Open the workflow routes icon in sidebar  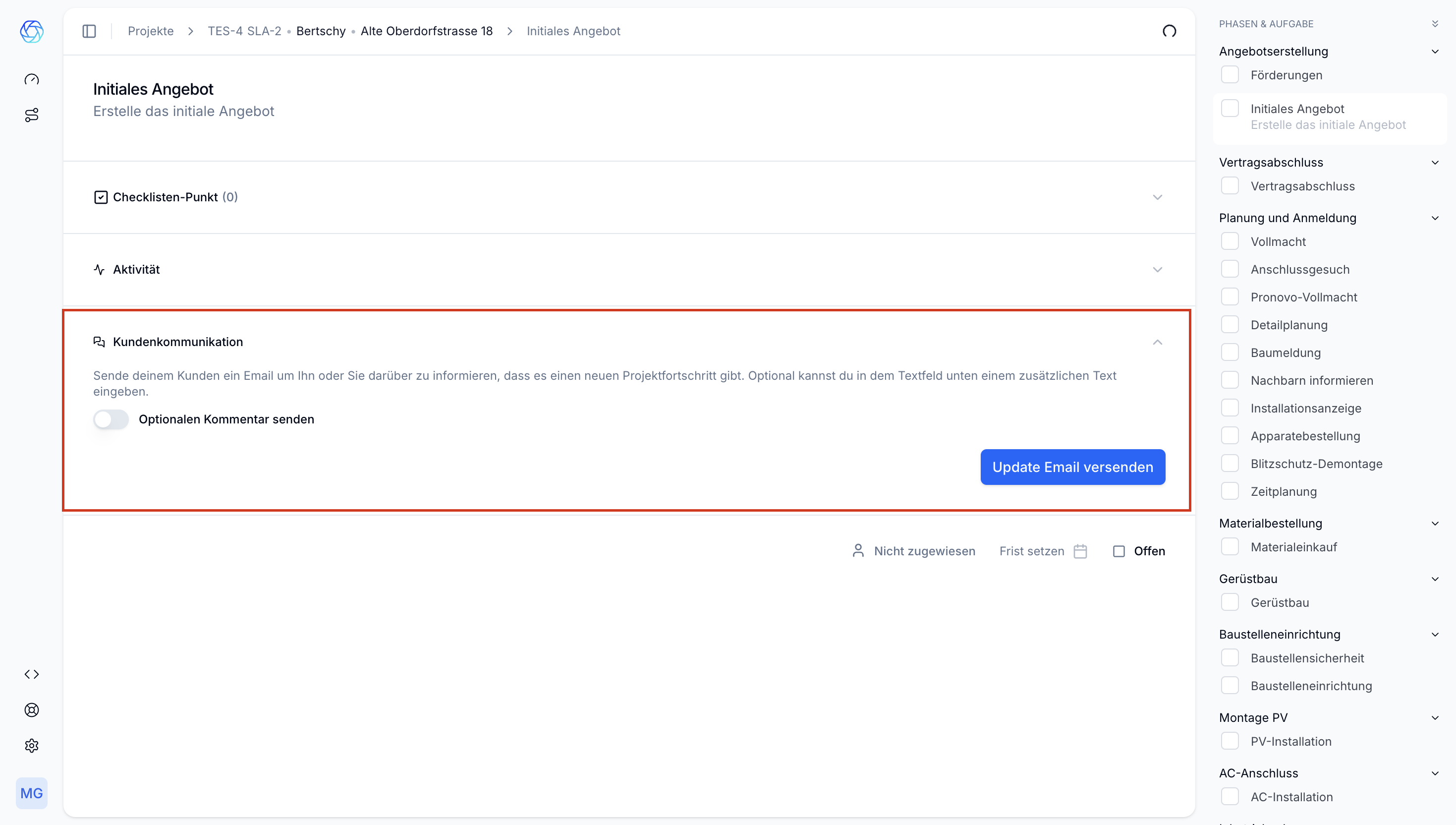click(x=32, y=115)
